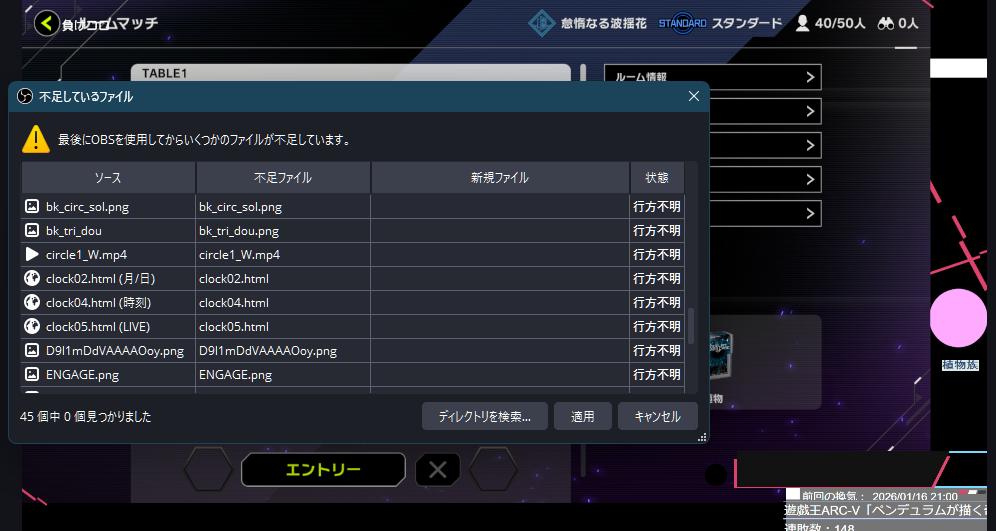This screenshot has height=531, width=996.
Task: Select the image icon for ENGAGE.png
Action: (32, 375)
